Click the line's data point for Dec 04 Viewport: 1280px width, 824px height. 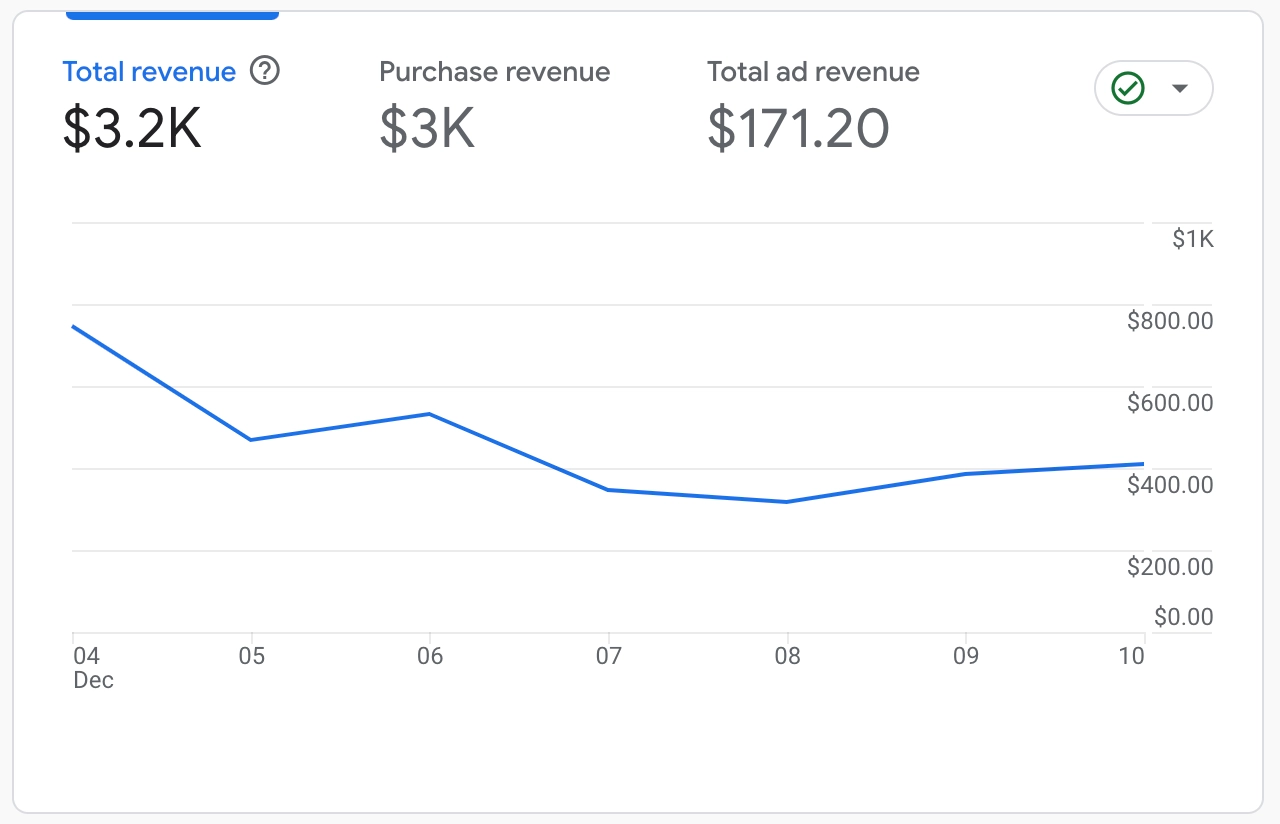pos(74,326)
